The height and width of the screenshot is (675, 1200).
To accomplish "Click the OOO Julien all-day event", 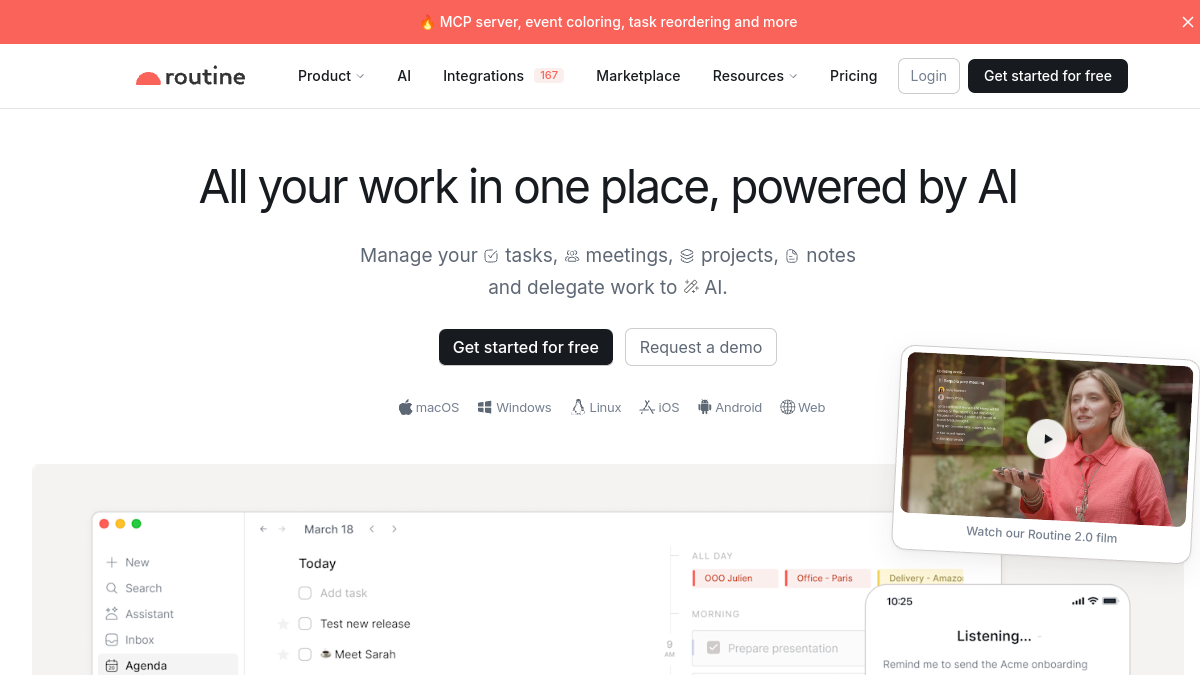I will coord(735,578).
